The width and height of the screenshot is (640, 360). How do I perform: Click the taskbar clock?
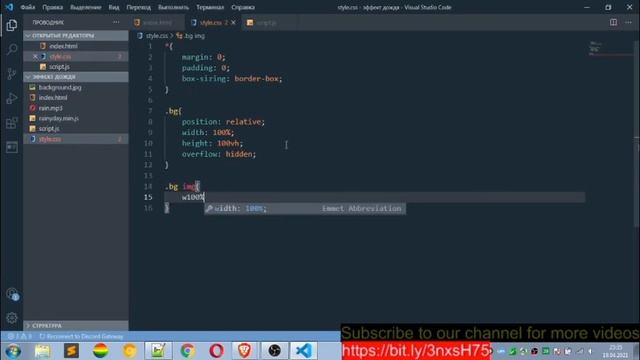pyautogui.click(x=615, y=351)
